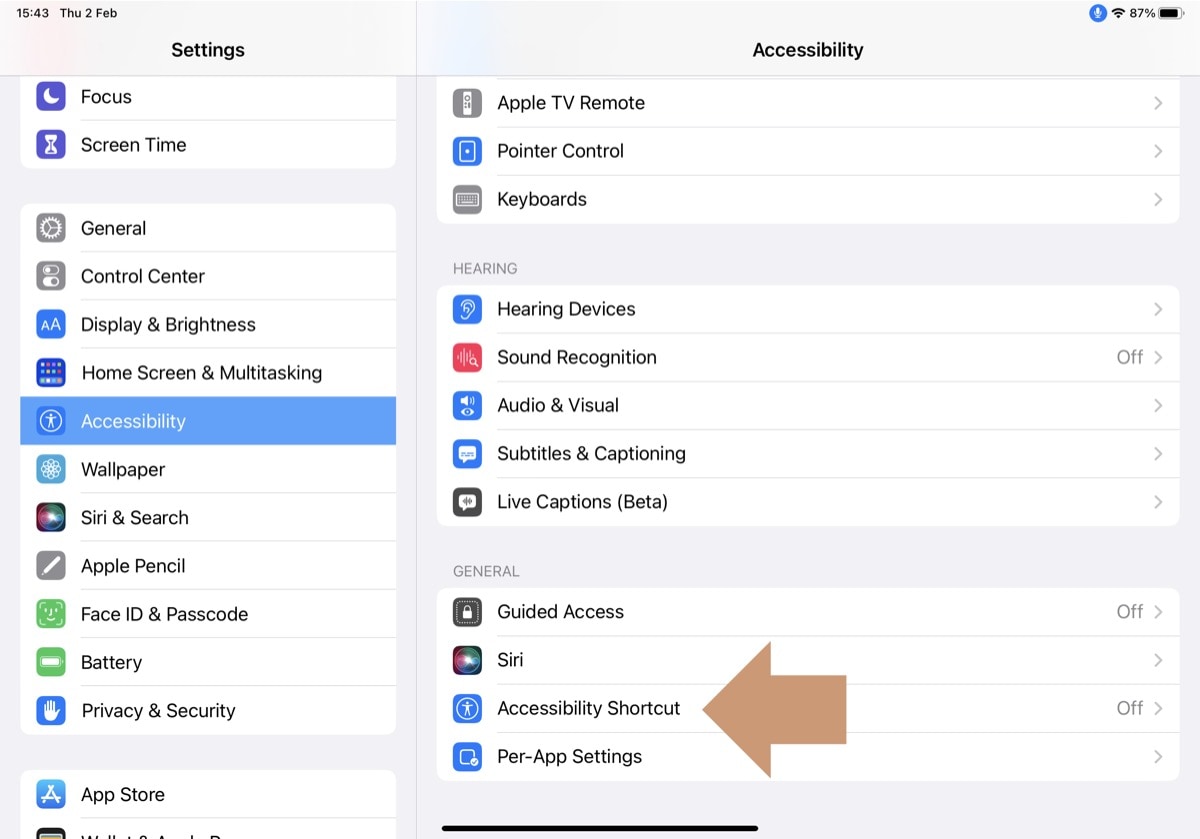Tap the Home Screen & Multitasking grid icon
Screen dimensions: 1200x839
[x=51, y=373]
